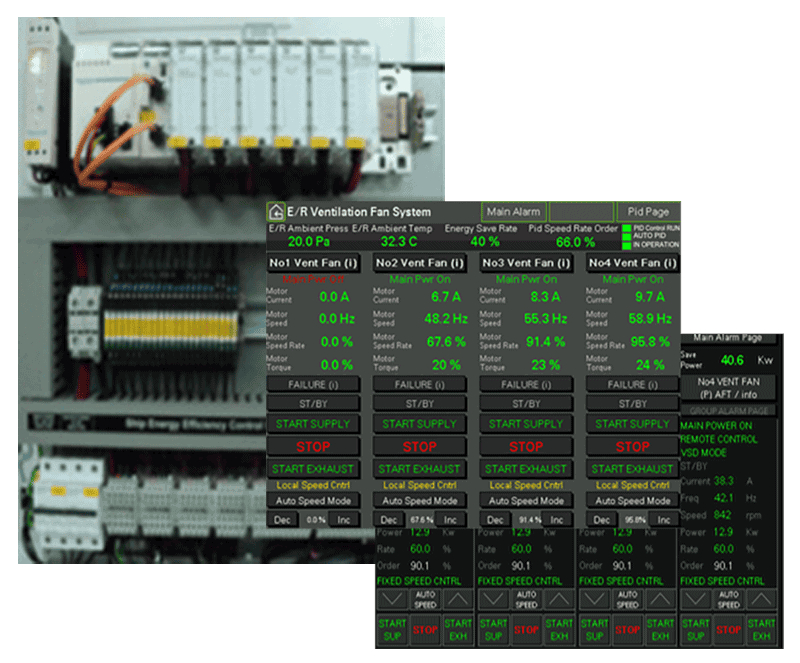The image size is (800, 663).
Task: Set No2 Vent Fan to ST/BY
Action: coord(420,404)
